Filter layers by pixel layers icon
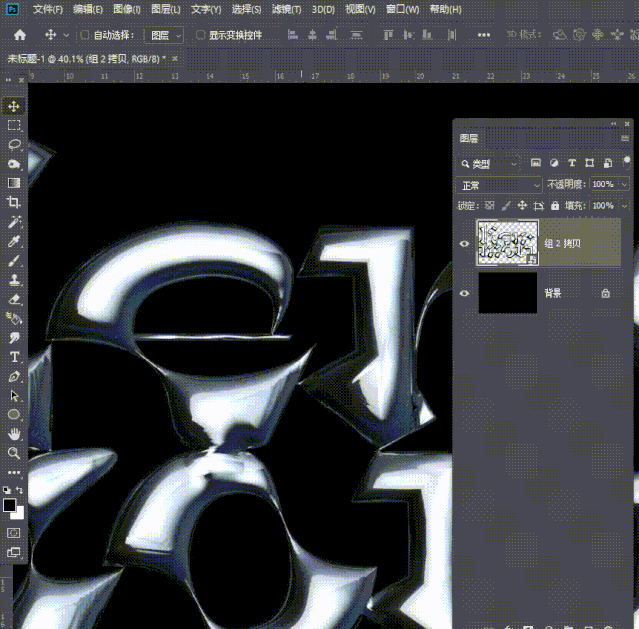The width and height of the screenshot is (639, 629). pos(535,163)
